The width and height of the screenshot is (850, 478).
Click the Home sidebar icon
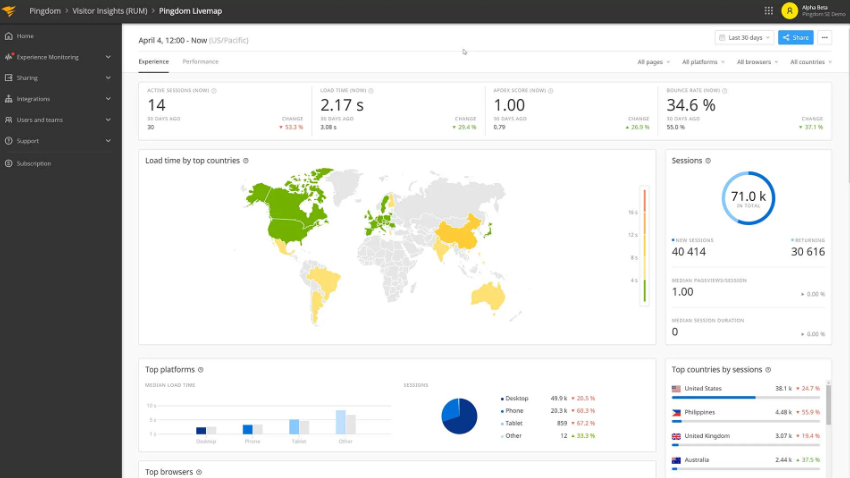(8, 36)
